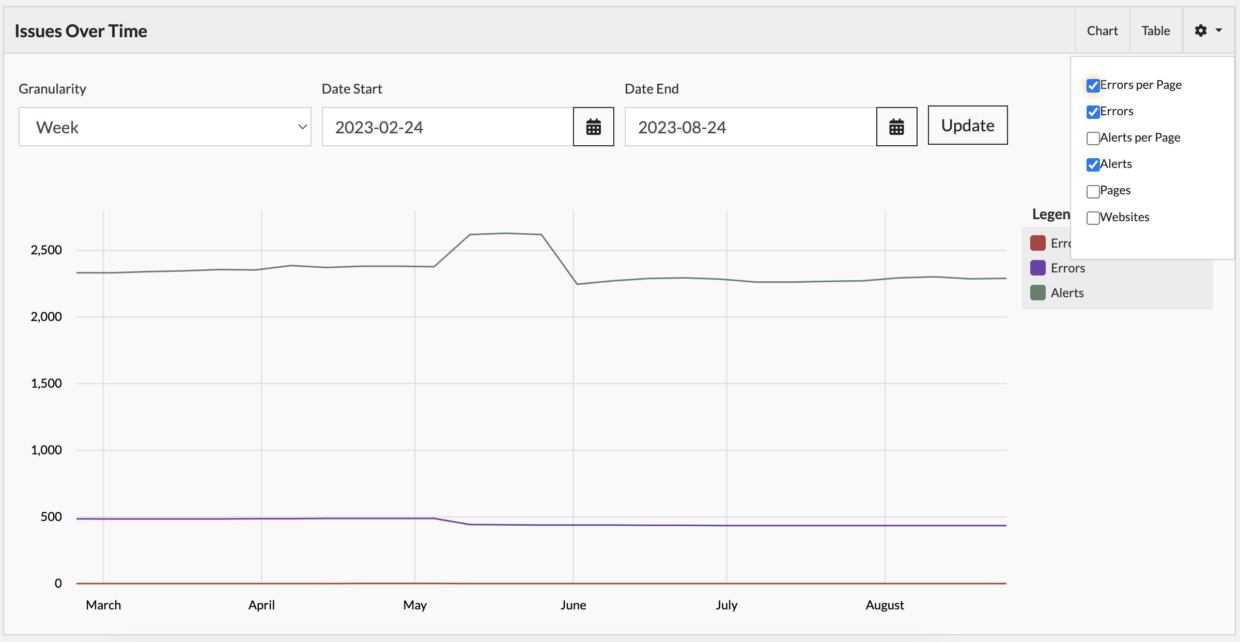Screen dimensions: 1240x642
Task: Toggle the Errors series via the legend
Action: point(1069,267)
